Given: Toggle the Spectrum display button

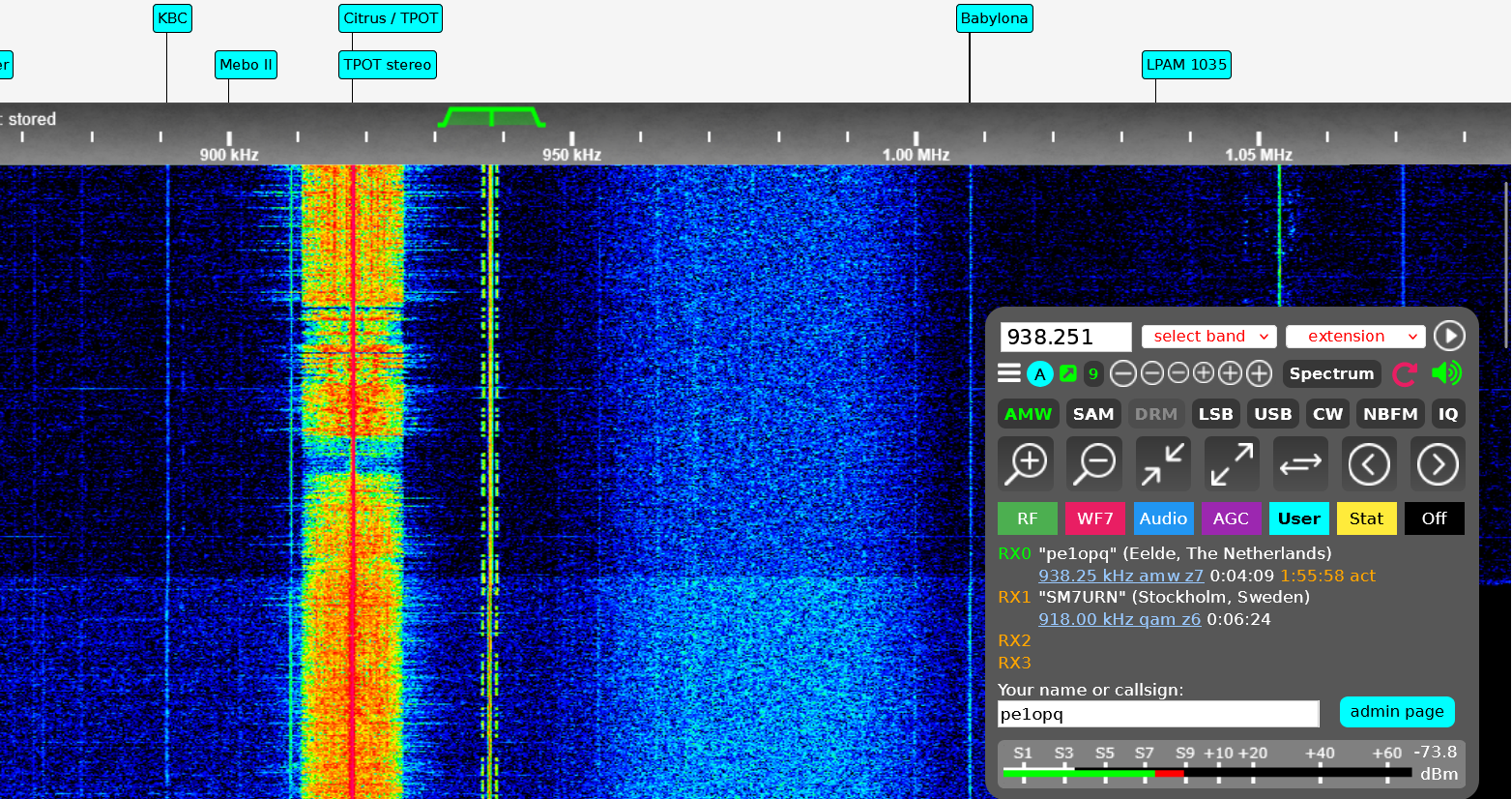Looking at the screenshot, I should click(1331, 373).
